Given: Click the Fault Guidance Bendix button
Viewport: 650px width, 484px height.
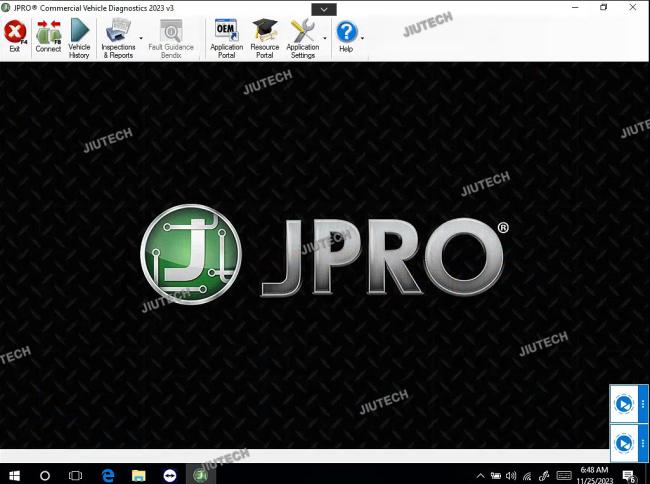Looking at the screenshot, I should coord(171,38).
